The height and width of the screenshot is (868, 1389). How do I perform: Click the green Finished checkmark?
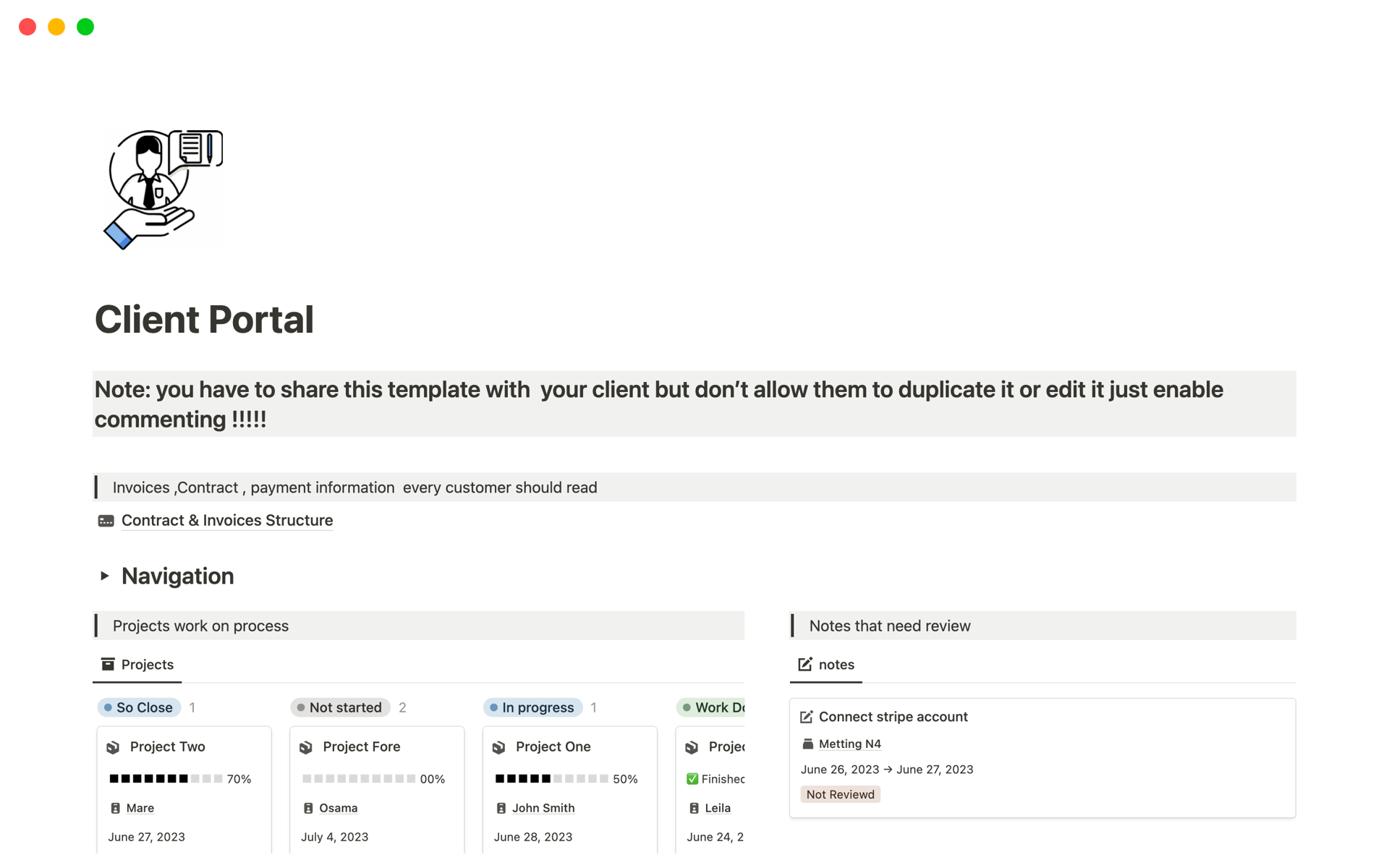click(692, 779)
